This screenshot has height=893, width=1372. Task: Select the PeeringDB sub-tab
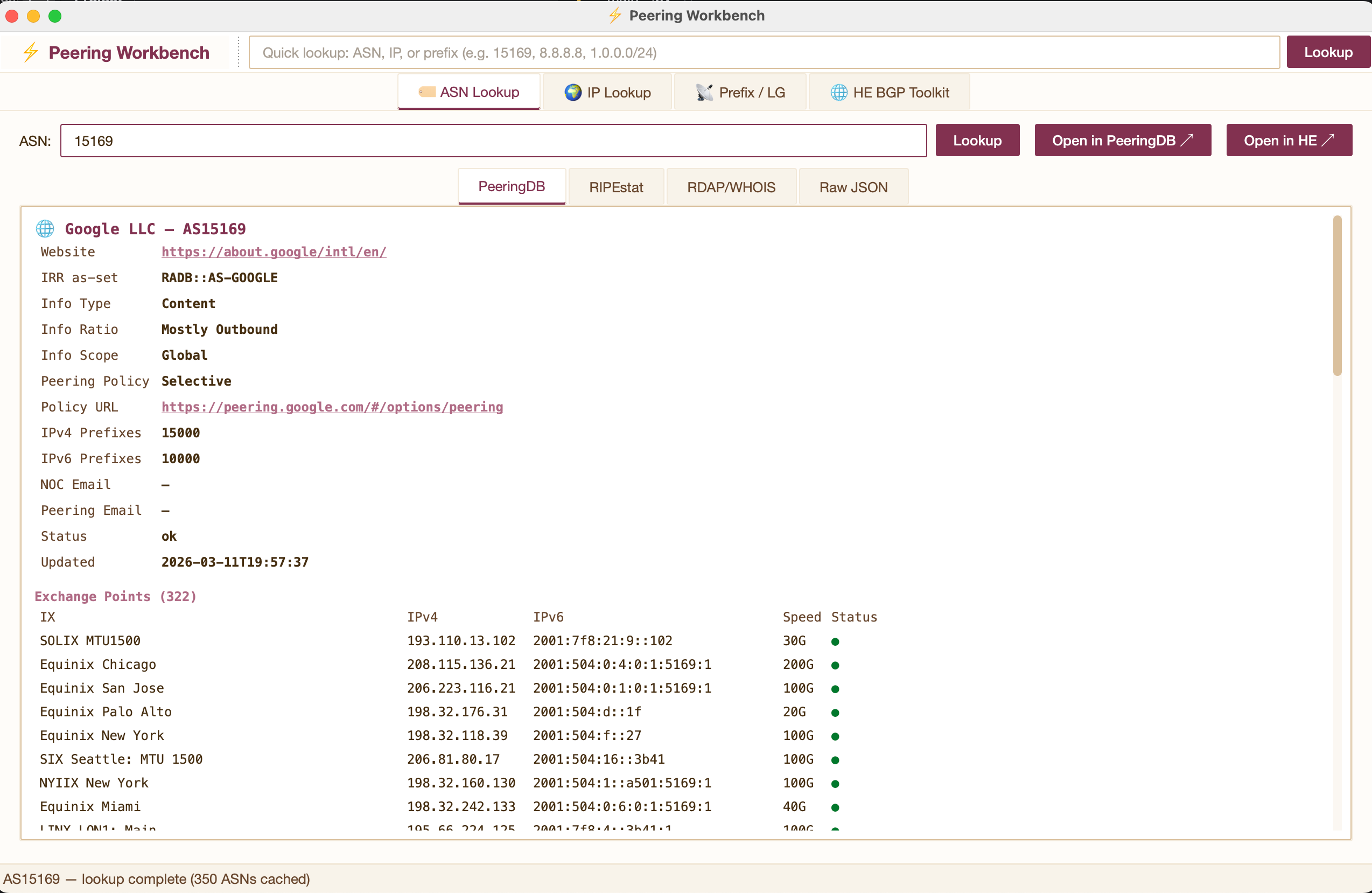[x=512, y=186]
